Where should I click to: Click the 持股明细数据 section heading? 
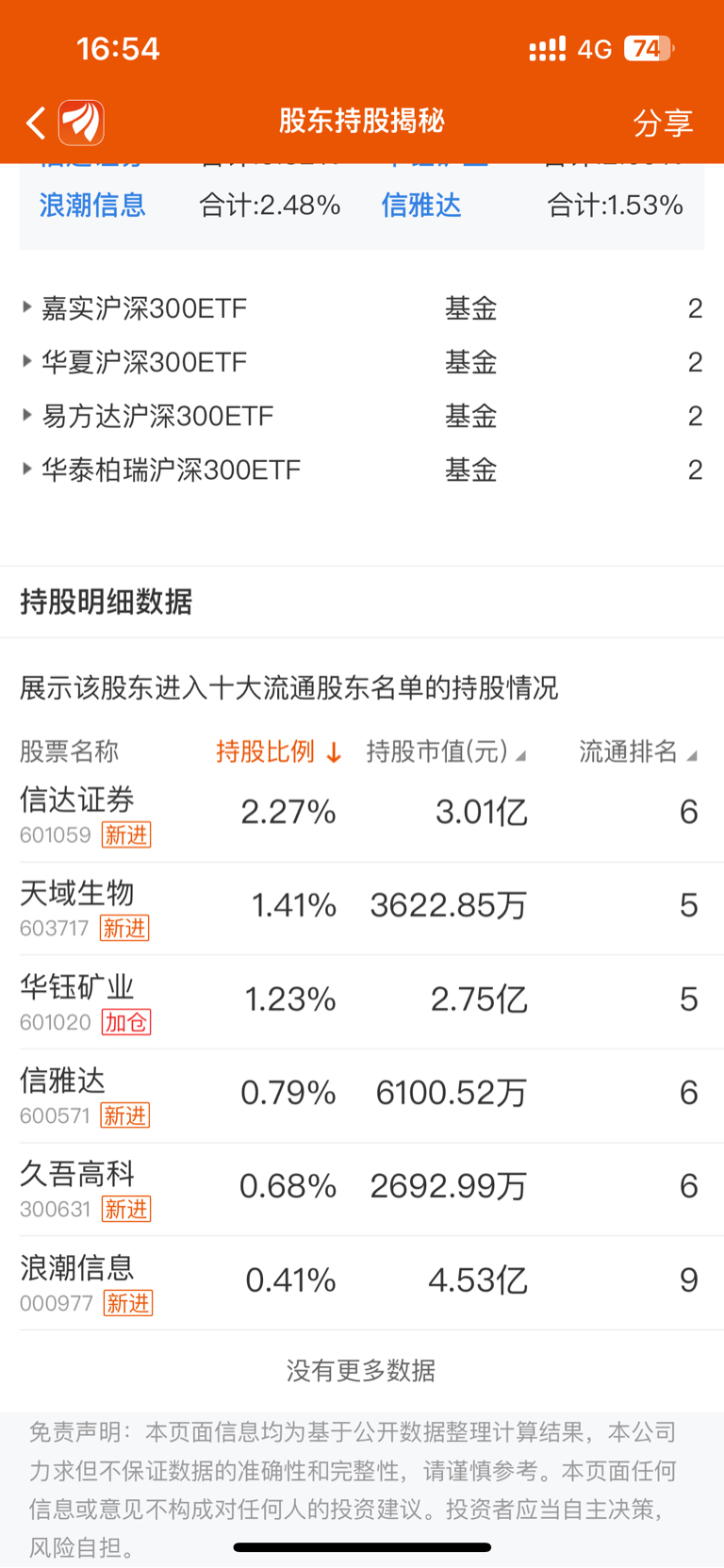[x=106, y=601]
